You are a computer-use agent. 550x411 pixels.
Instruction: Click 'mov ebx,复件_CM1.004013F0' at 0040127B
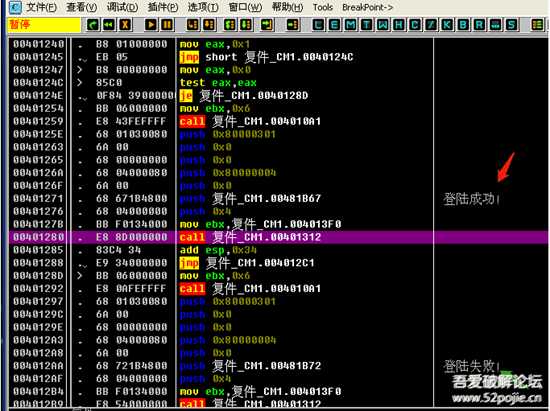tap(260, 224)
